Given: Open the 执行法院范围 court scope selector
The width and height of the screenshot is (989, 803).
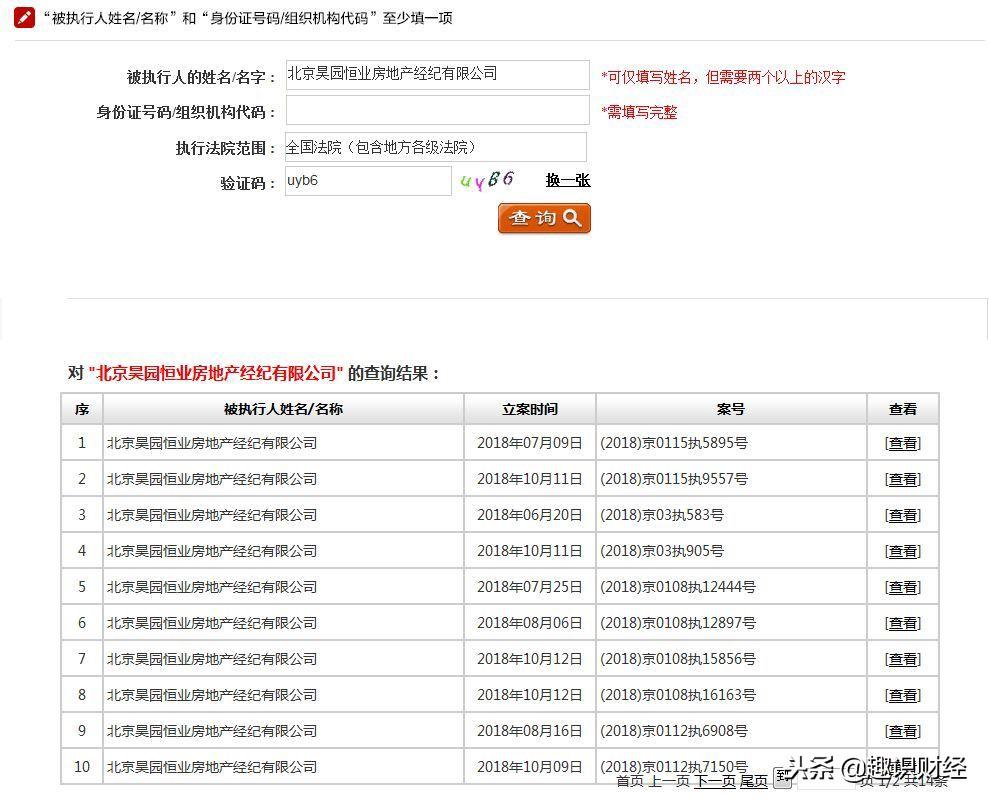Looking at the screenshot, I should [x=436, y=146].
